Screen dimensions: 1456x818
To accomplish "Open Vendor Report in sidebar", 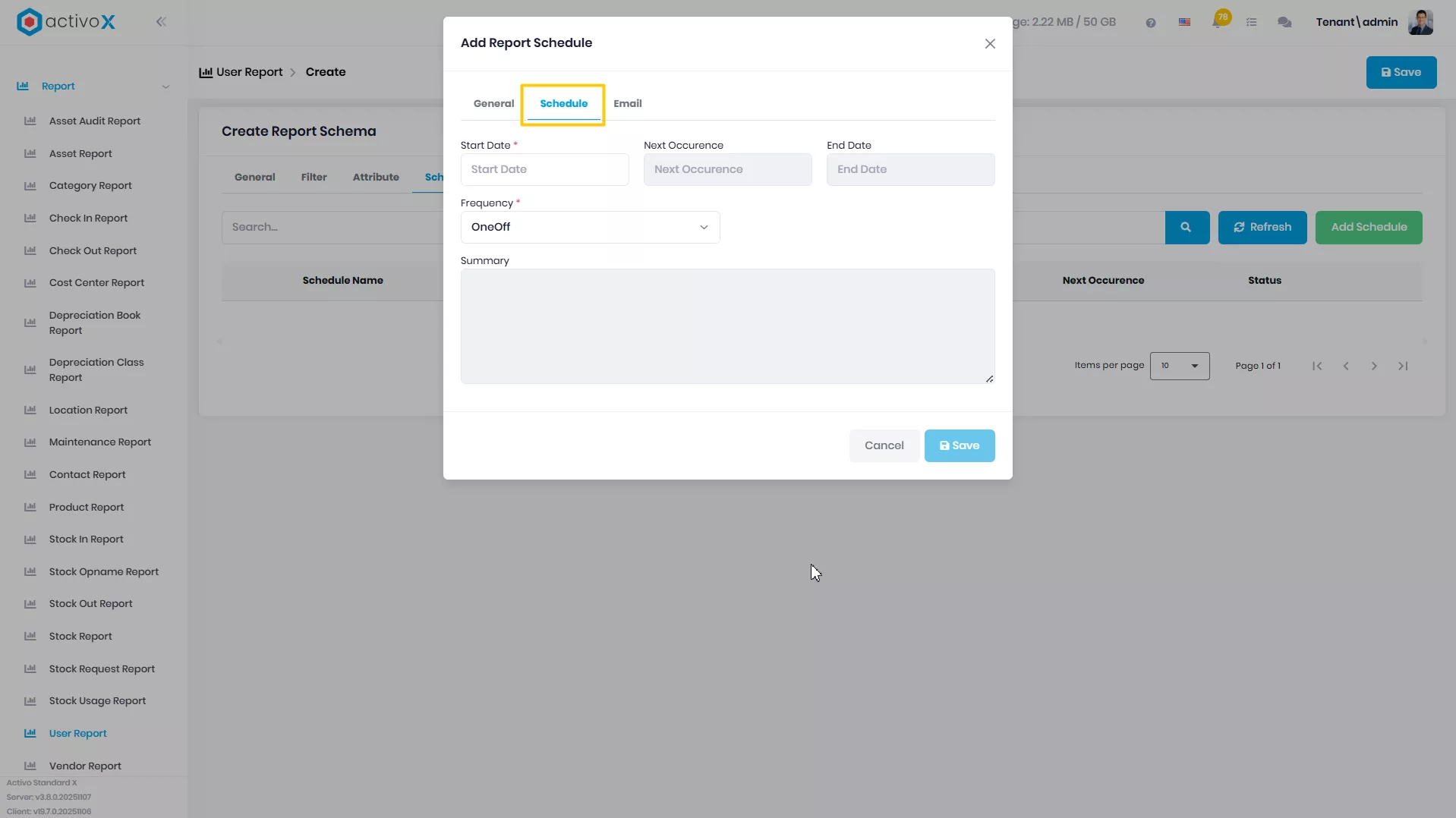I will click(85, 766).
